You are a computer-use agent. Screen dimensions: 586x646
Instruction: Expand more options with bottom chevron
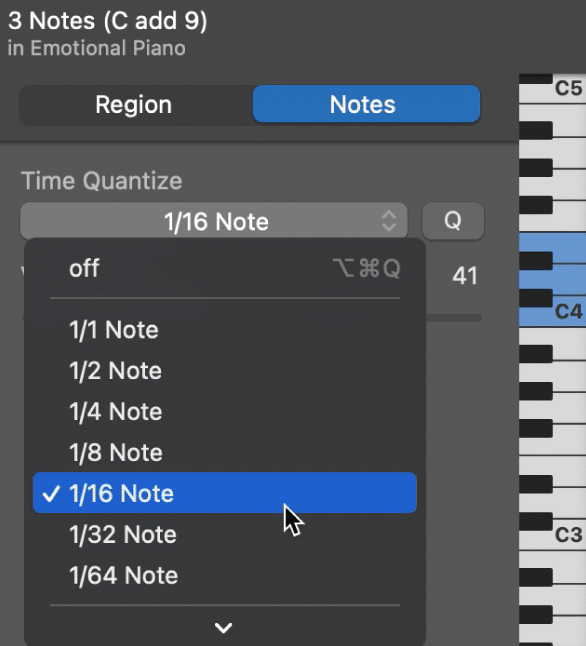[x=224, y=627]
